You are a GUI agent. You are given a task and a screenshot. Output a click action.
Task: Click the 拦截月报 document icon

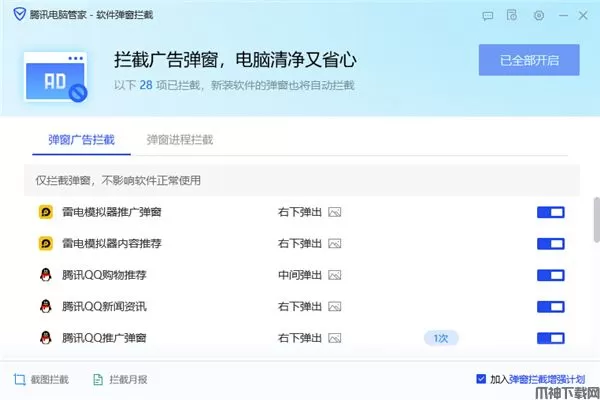[x=98, y=379]
